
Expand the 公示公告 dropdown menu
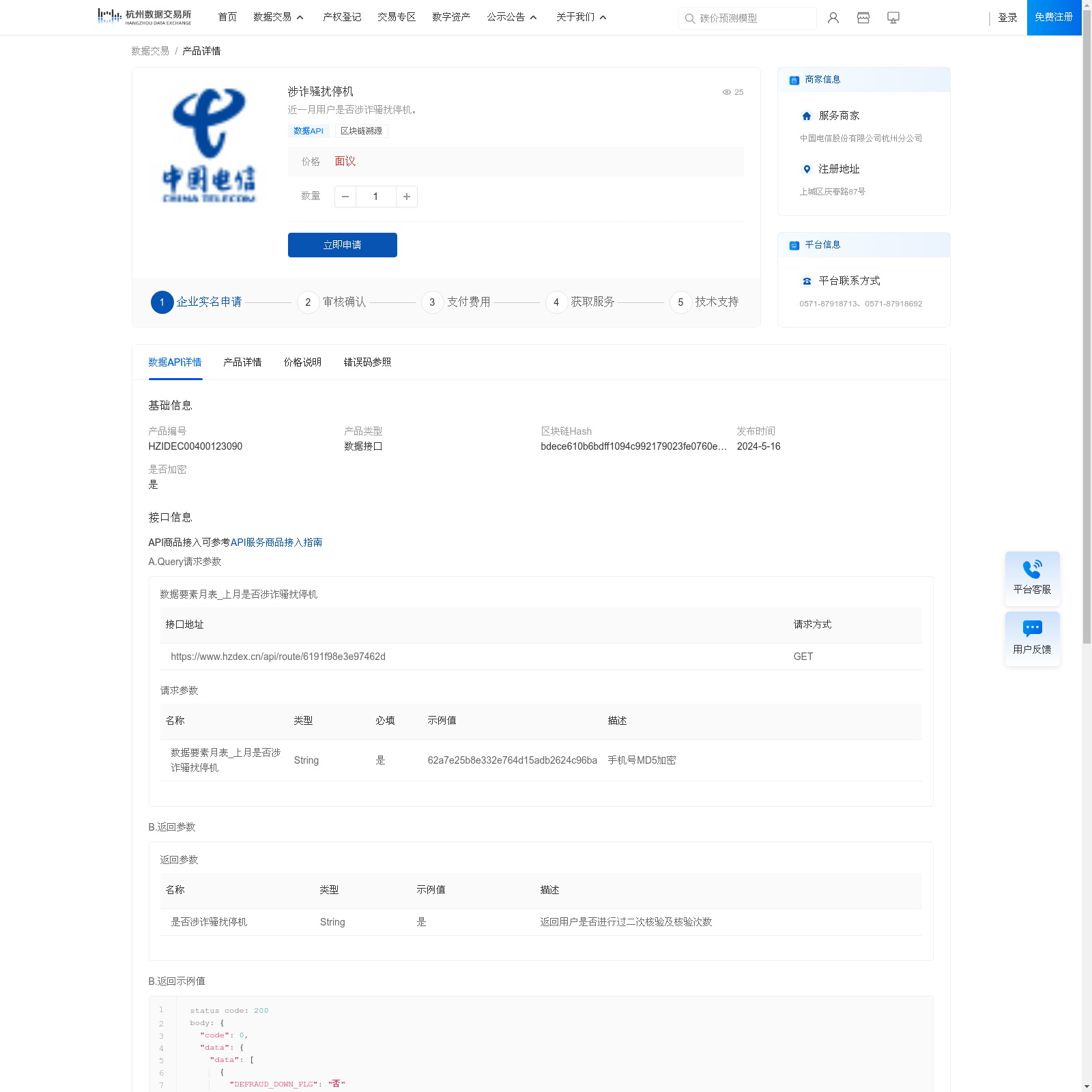point(512,17)
